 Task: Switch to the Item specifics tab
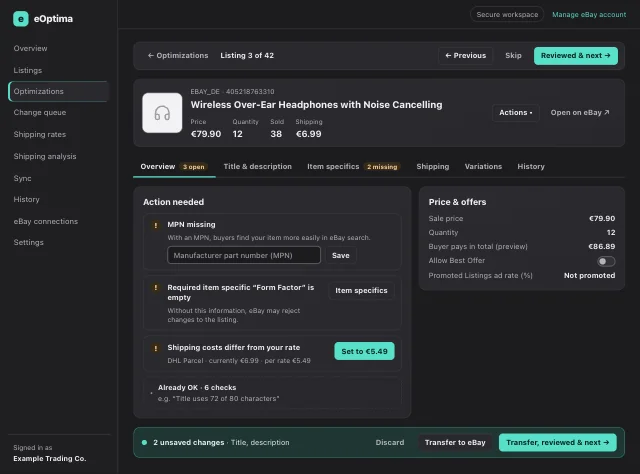pos(353,167)
